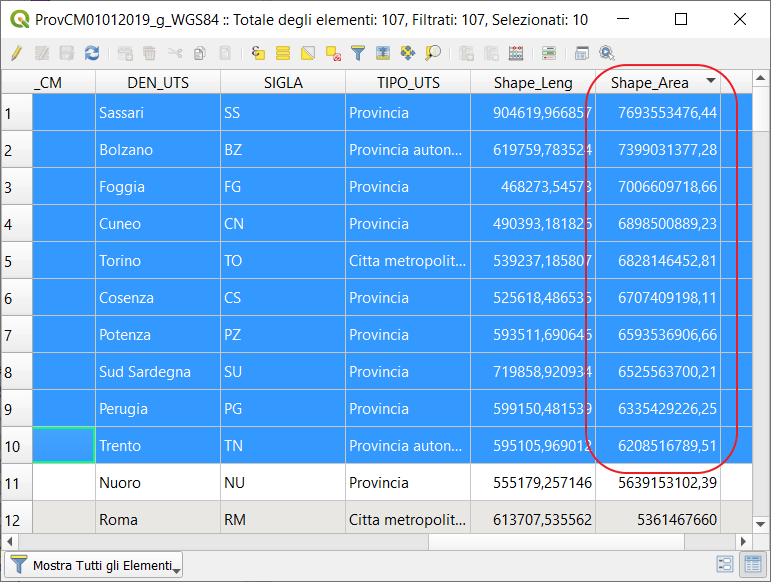Select all features icon
Viewport: 771px width, 582px height.
click(x=283, y=53)
